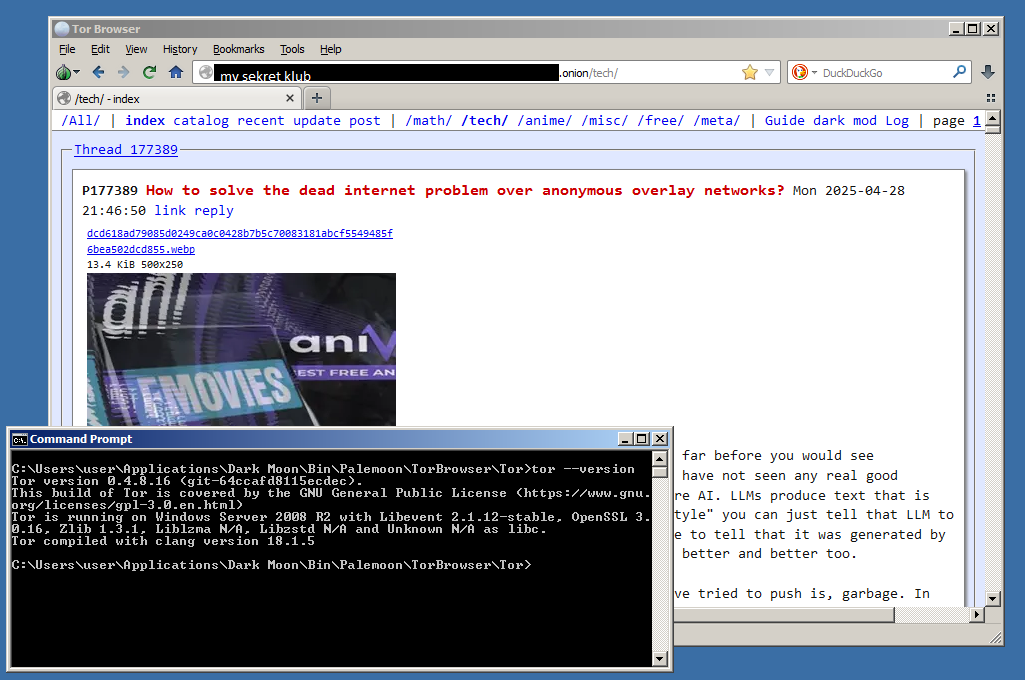Reload the page with the refresh icon

pyautogui.click(x=150, y=73)
